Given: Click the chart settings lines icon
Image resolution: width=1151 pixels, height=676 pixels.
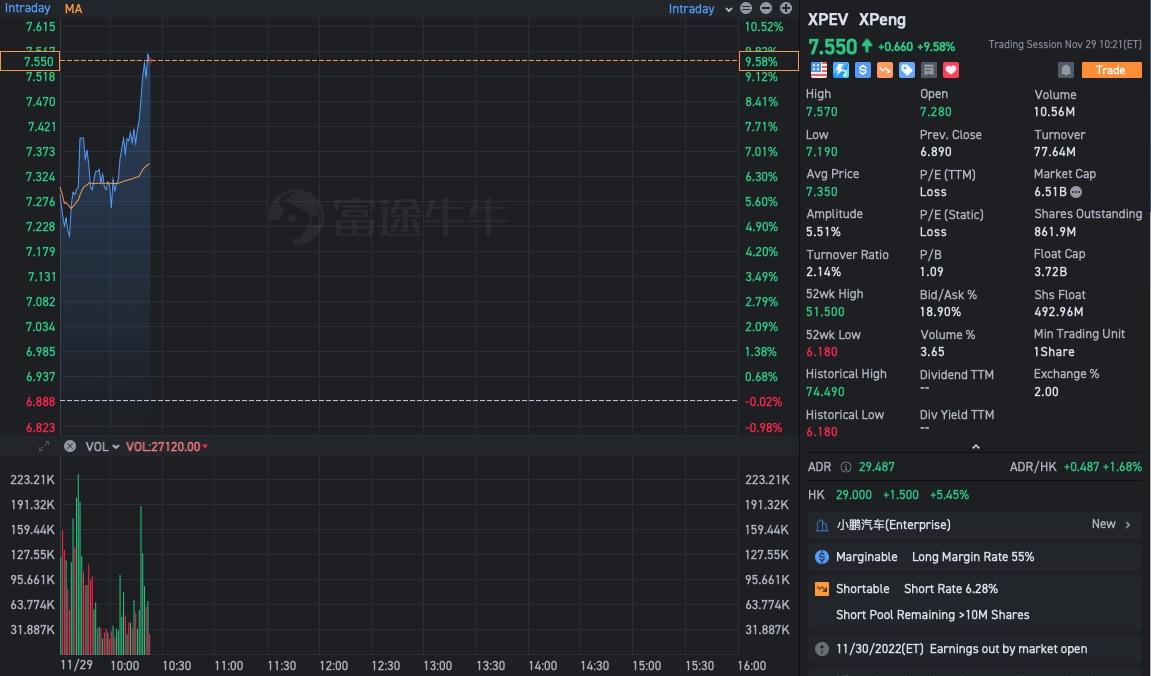Looking at the screenshot, I should click(746, 8).
